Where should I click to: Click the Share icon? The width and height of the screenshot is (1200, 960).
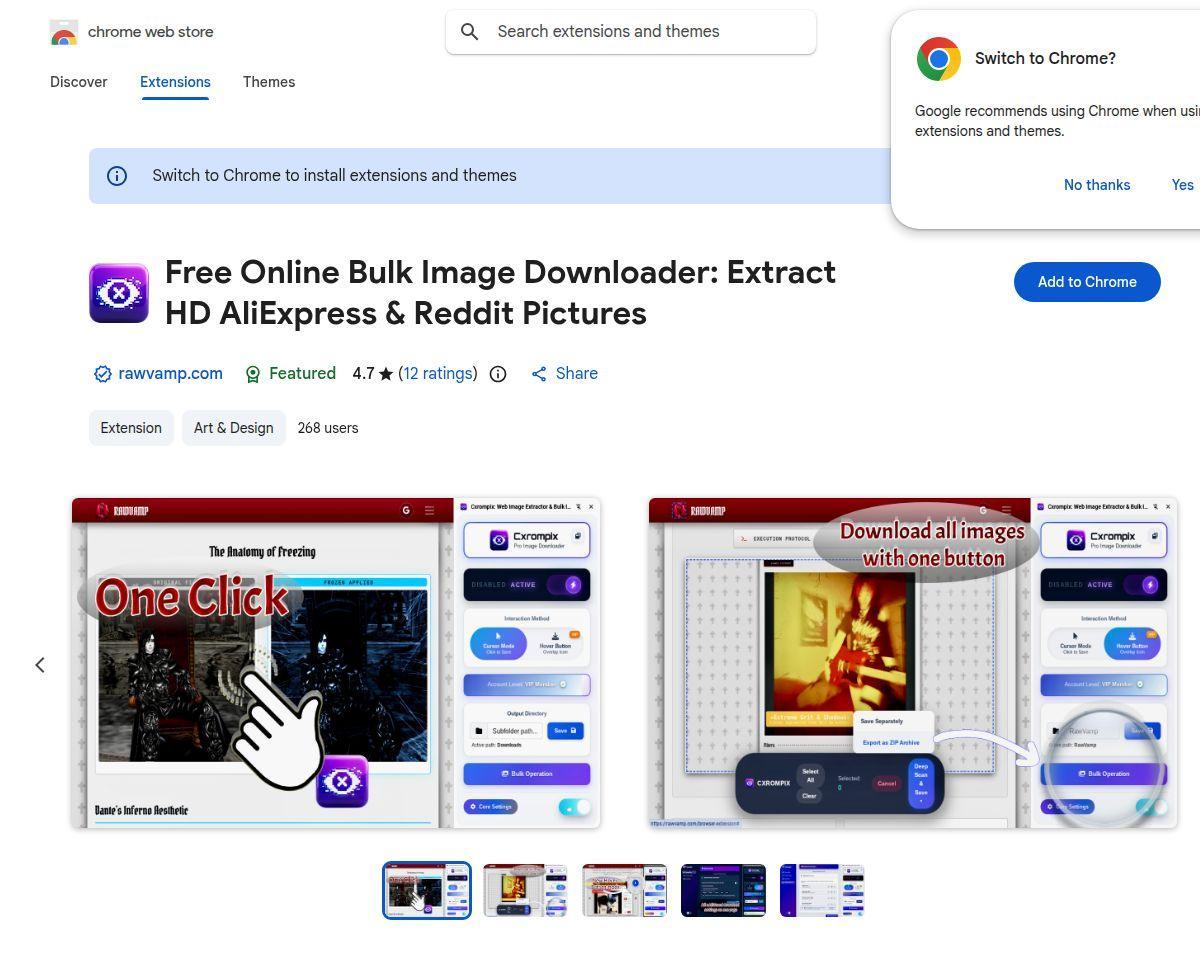pyautogui.click(x=539, y=374)
